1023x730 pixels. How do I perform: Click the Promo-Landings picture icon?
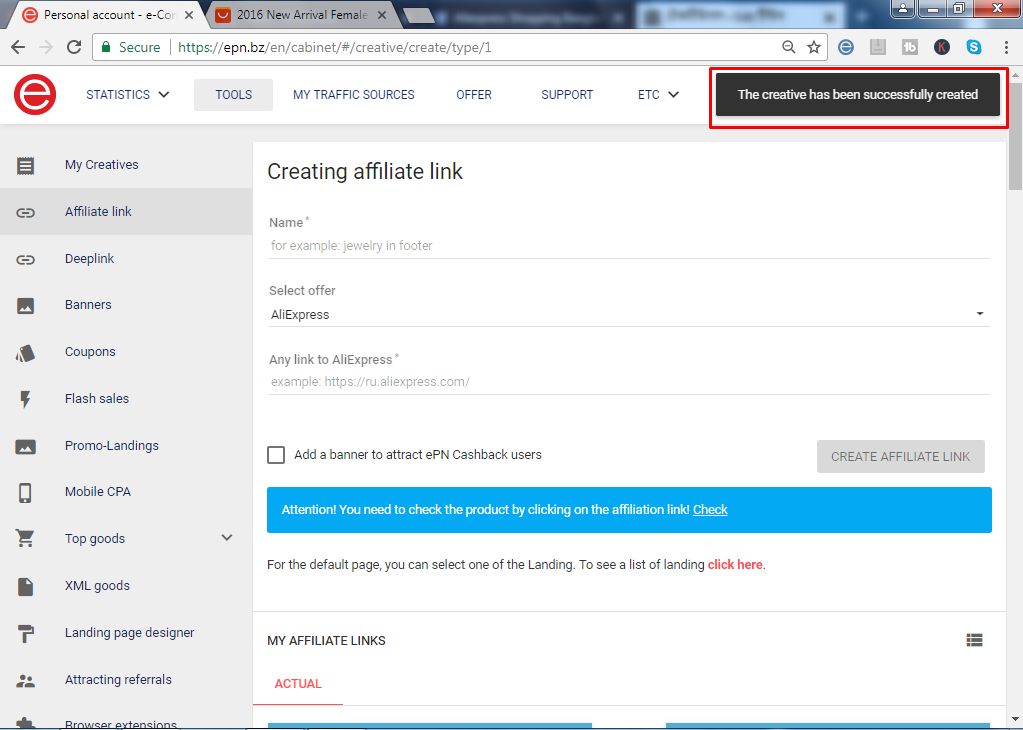(25, 447)
